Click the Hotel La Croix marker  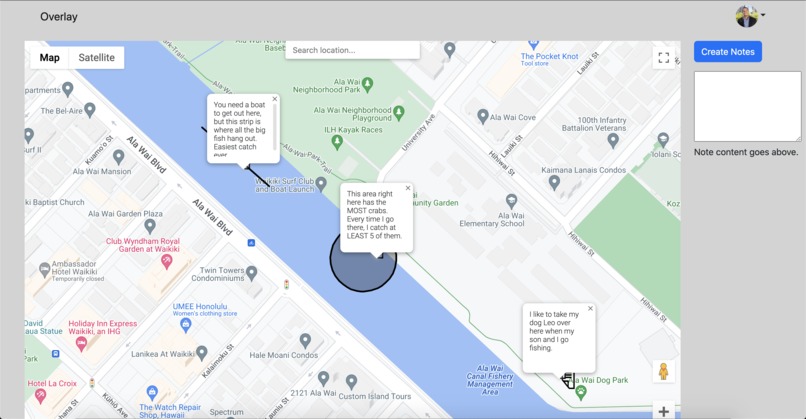40,395
